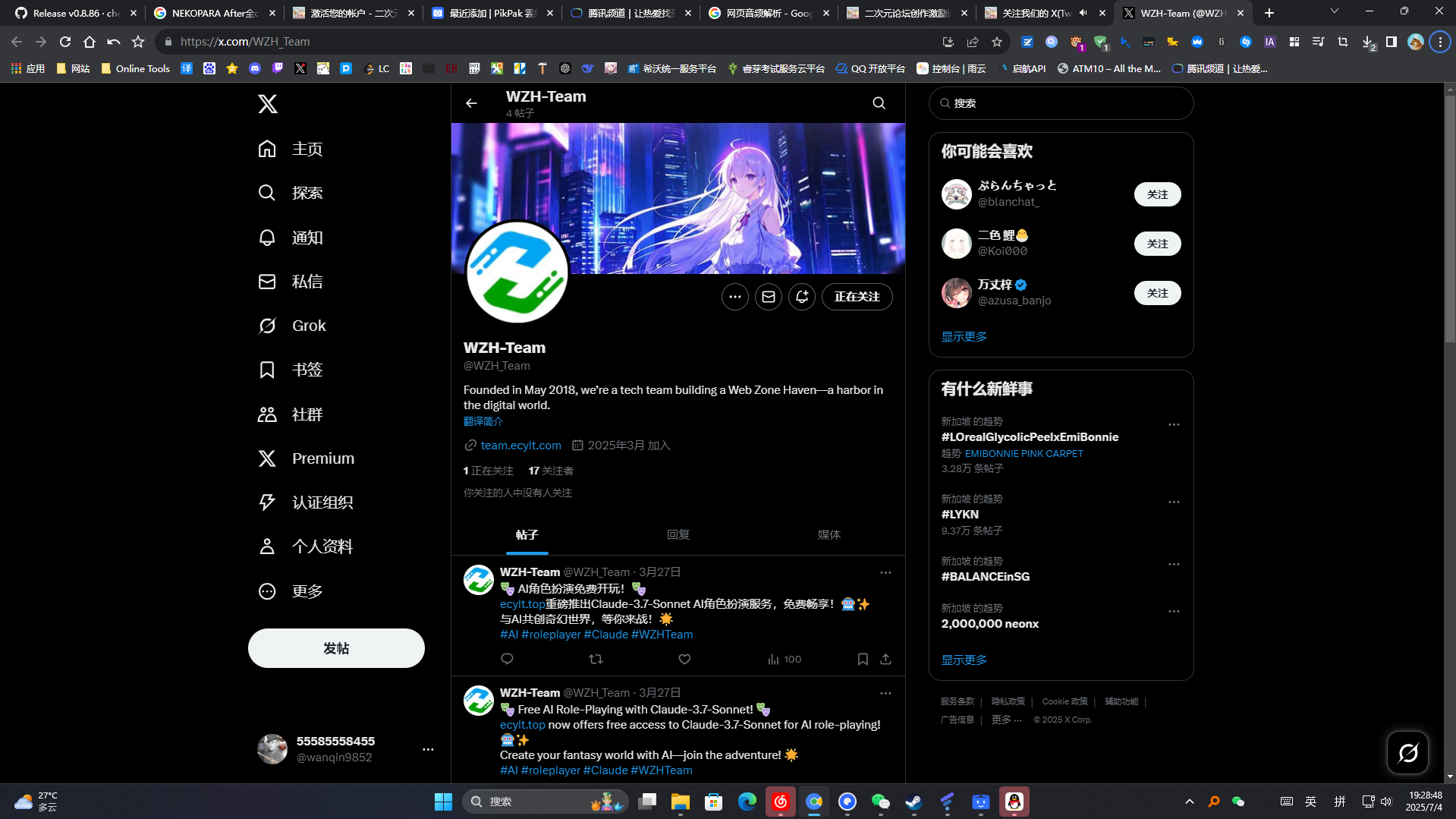The image size is (1456, 819).
Task: Open more menu on Free AI Role-Playing post
Action: [885, 693]
